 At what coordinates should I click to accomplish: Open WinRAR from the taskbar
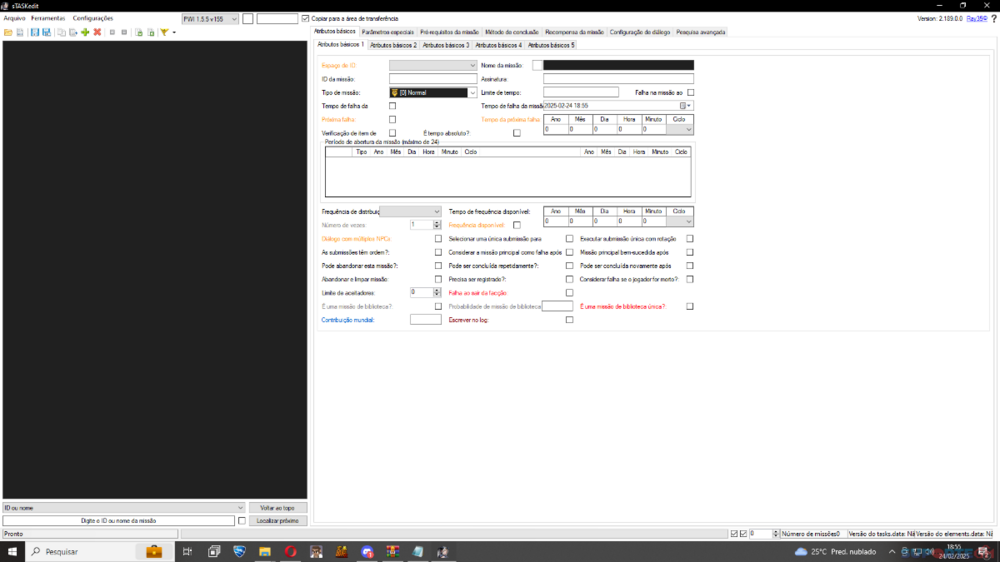point(392,551)
